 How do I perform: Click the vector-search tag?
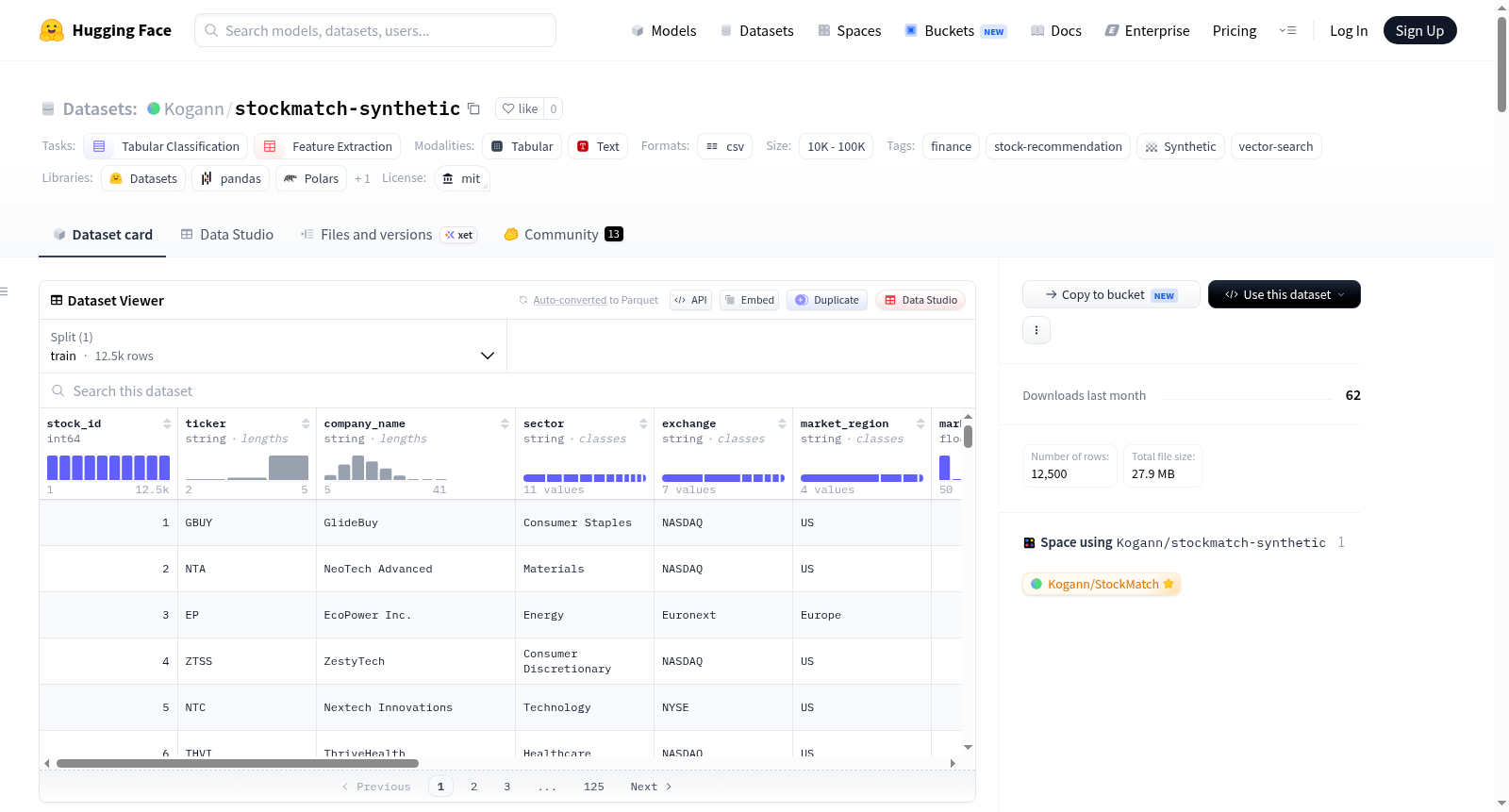(1276, 146)
